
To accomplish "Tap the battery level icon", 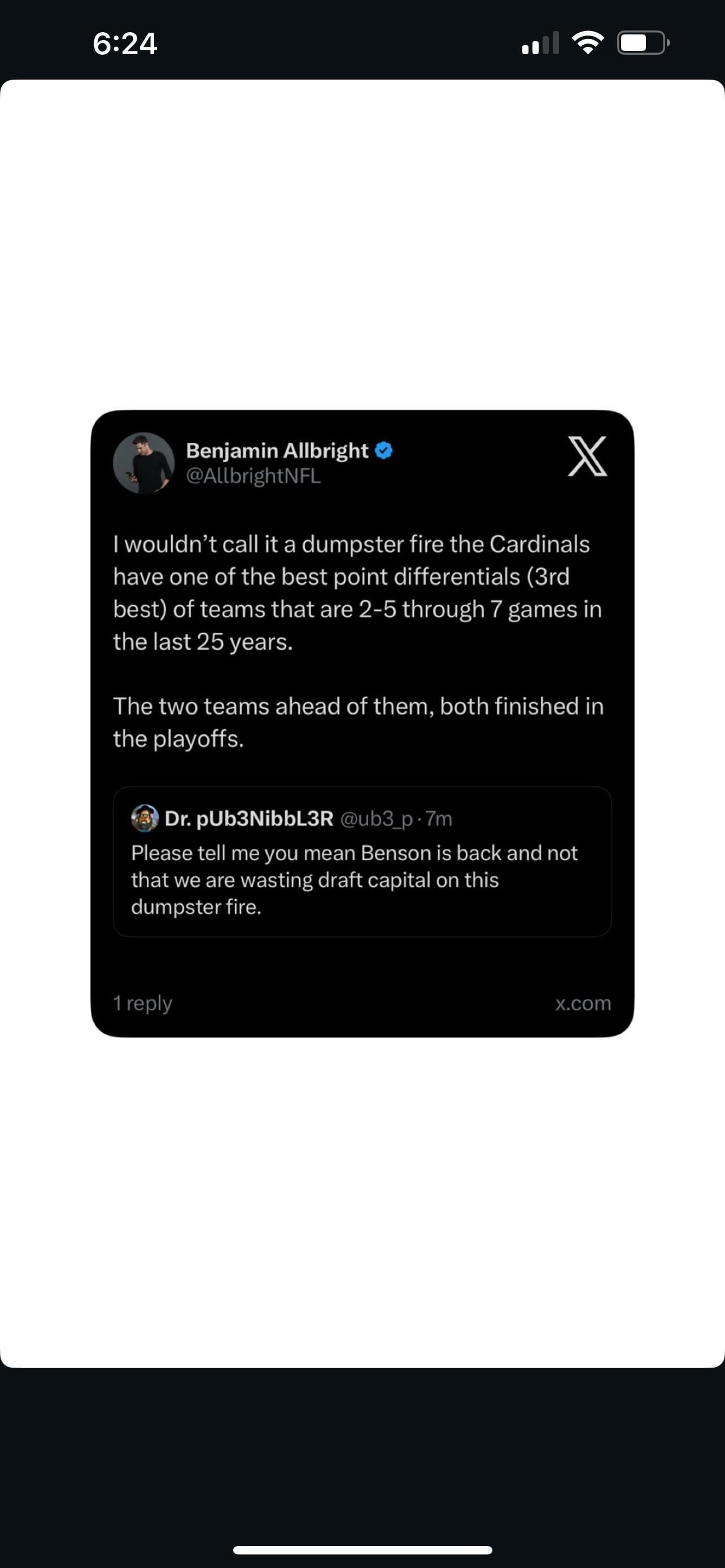I will [x=643, y=42].
